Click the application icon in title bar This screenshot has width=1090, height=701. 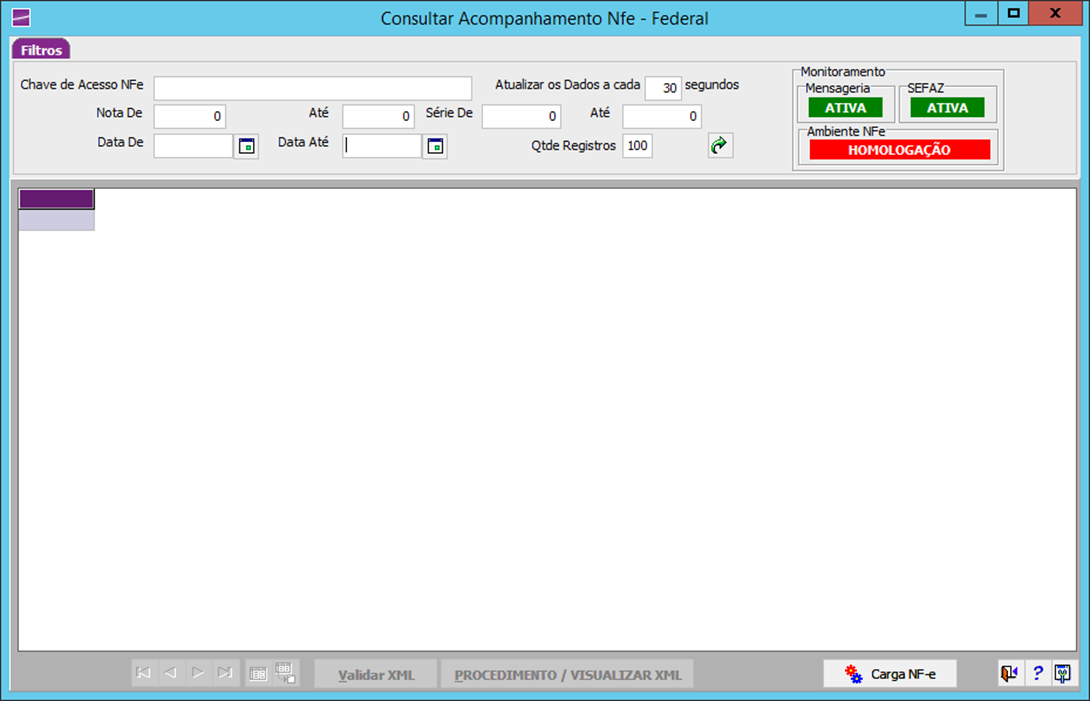pyautogui.click(x=22, y=17)
